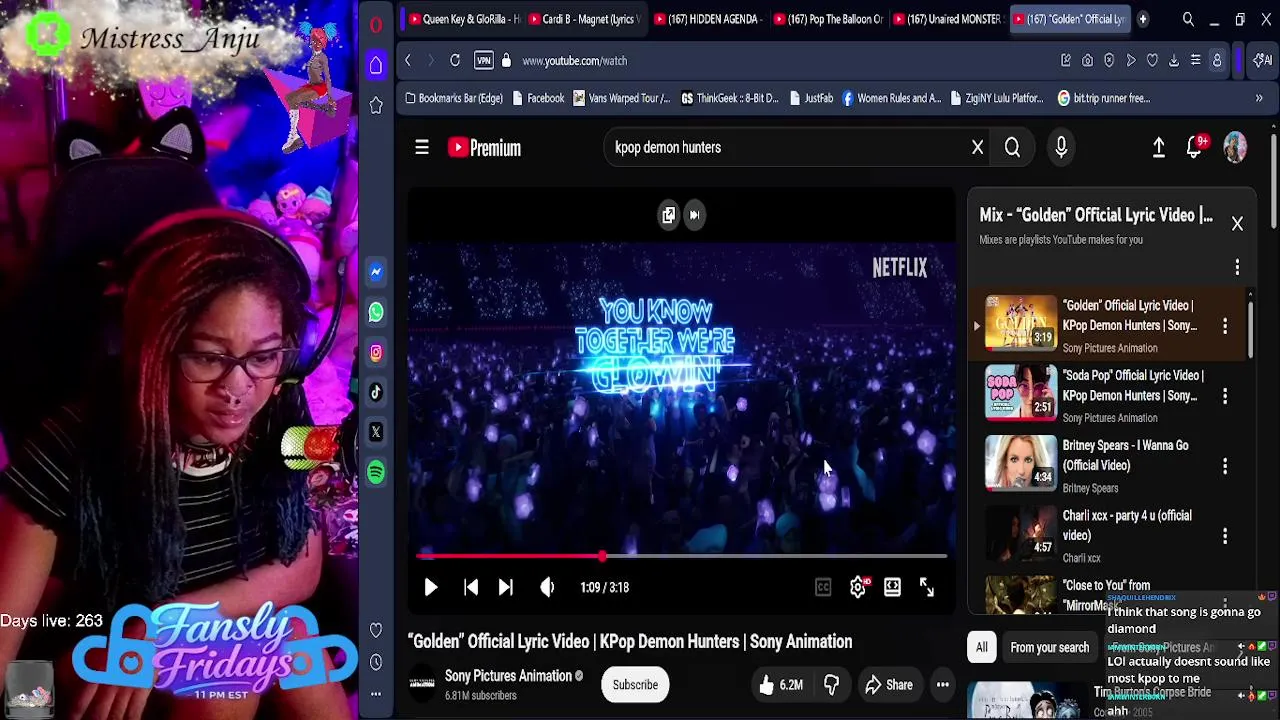This screenshot has width=1280, height=720.
Task: Dislike the Golden video
Action: (831, 685)
